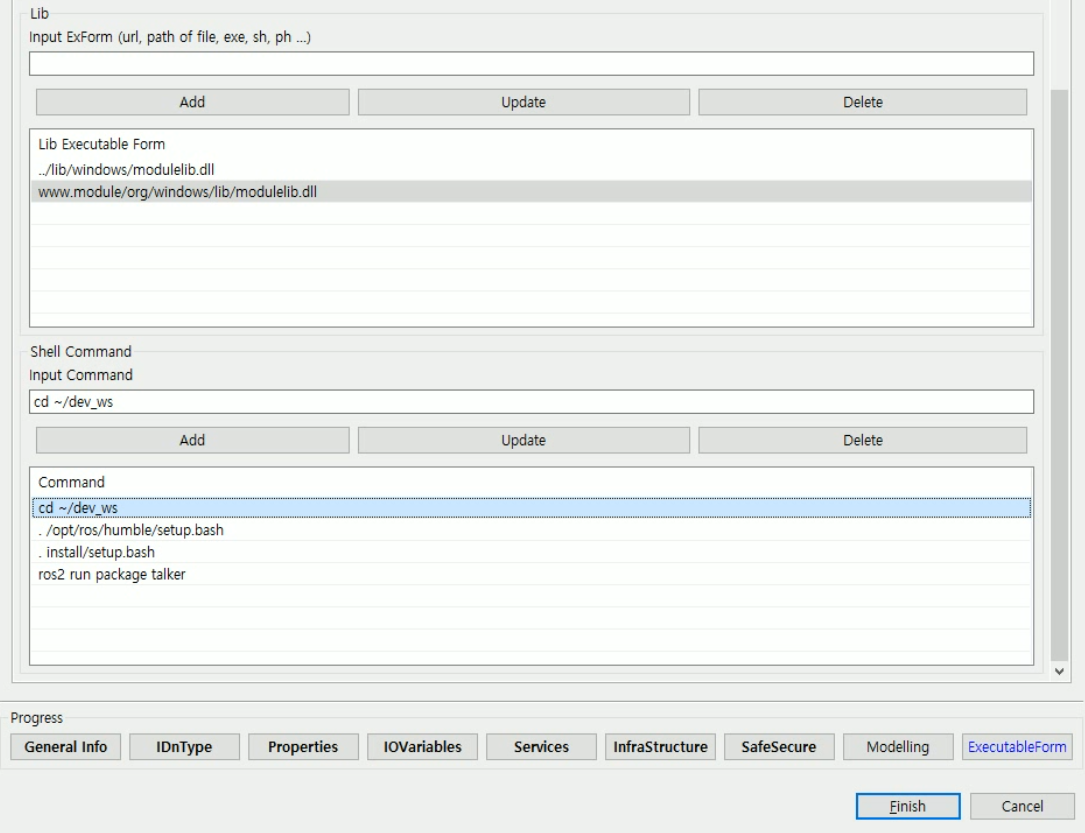
Task: Click Update under Shell Command section
Action: [524, 441]
